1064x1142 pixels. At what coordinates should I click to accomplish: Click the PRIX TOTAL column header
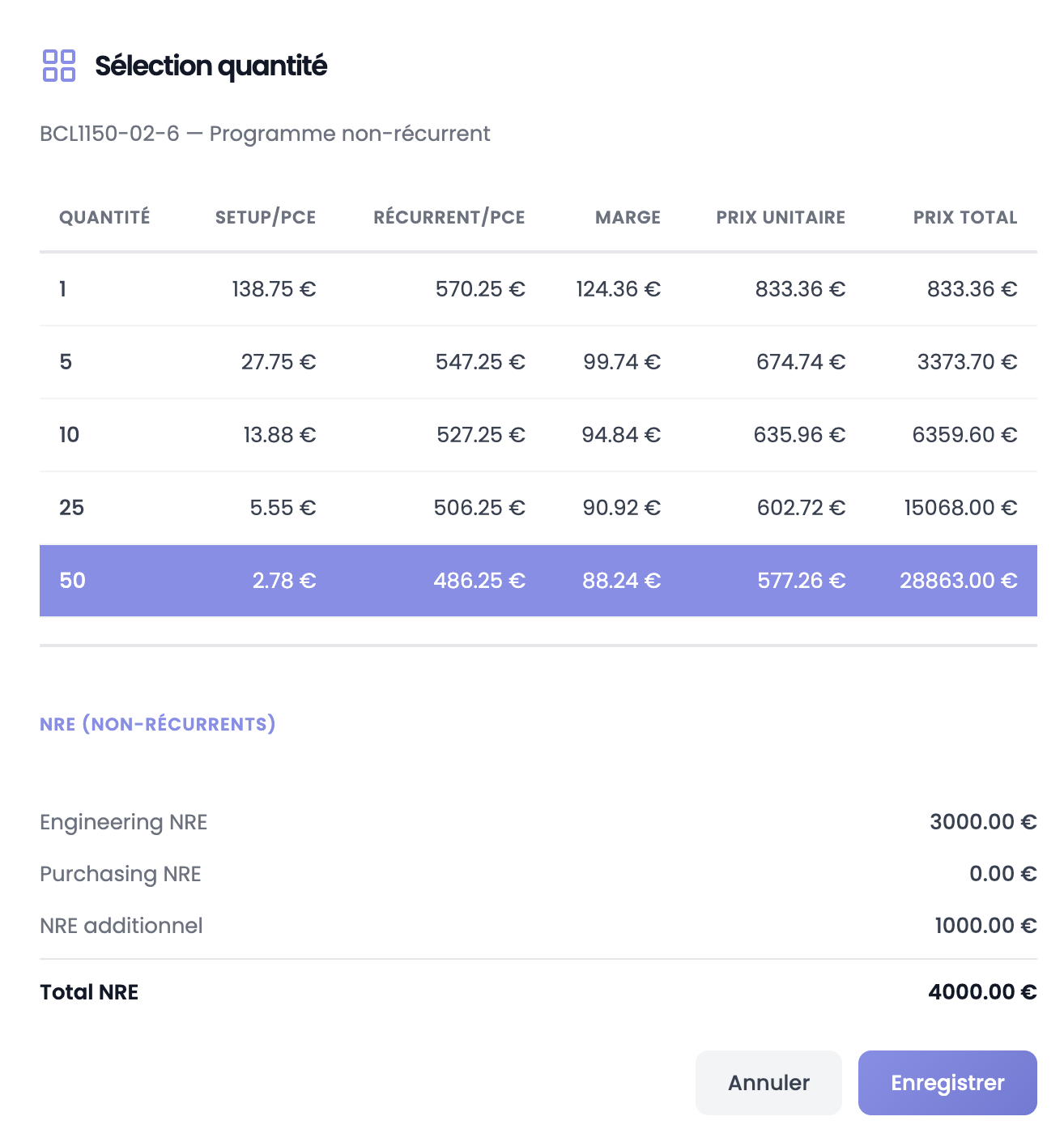click(x=965, y=217)
